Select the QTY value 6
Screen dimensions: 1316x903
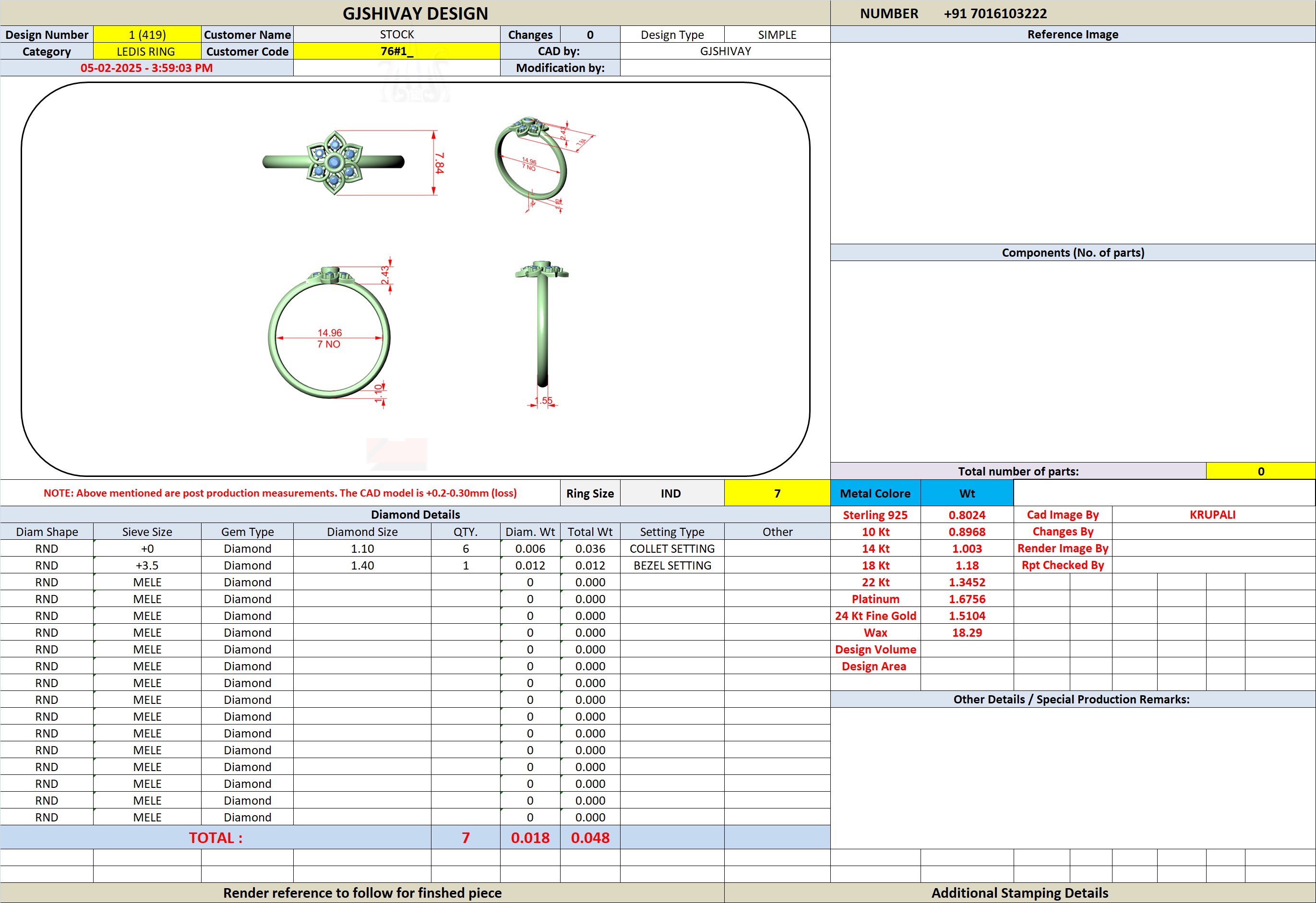[466, 548]
